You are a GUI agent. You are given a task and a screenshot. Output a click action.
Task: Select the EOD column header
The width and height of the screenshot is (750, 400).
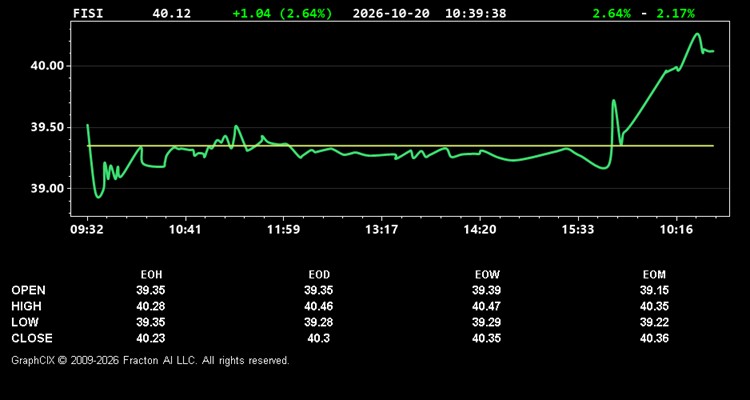(319, 275)
